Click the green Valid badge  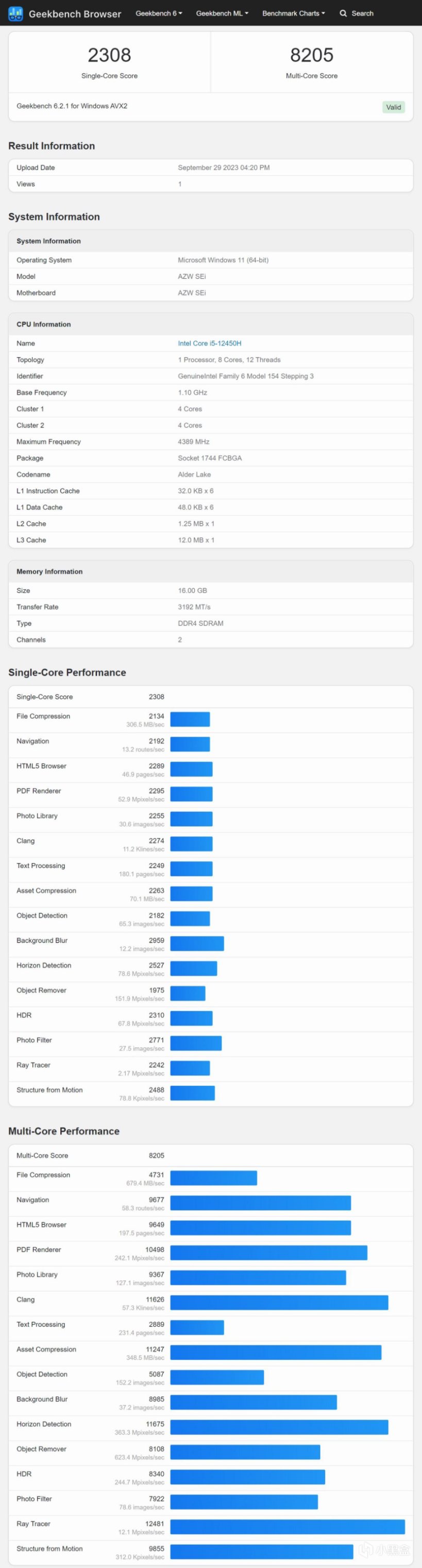point(394,107)
